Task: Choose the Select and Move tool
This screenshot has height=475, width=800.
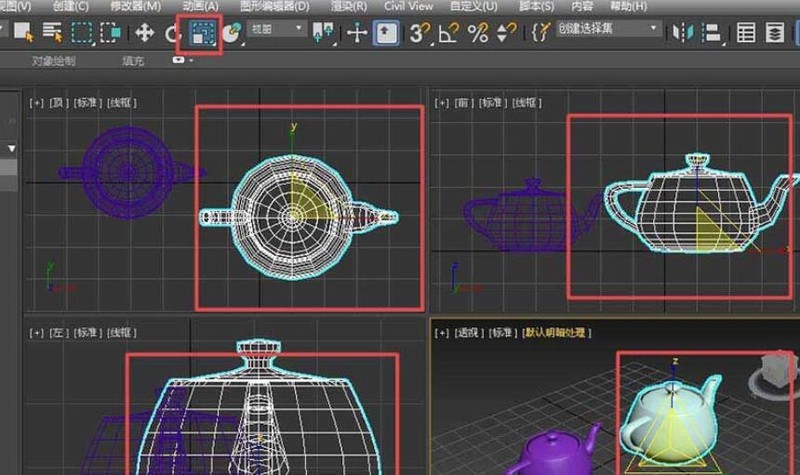Action: [x=144, y=33]
